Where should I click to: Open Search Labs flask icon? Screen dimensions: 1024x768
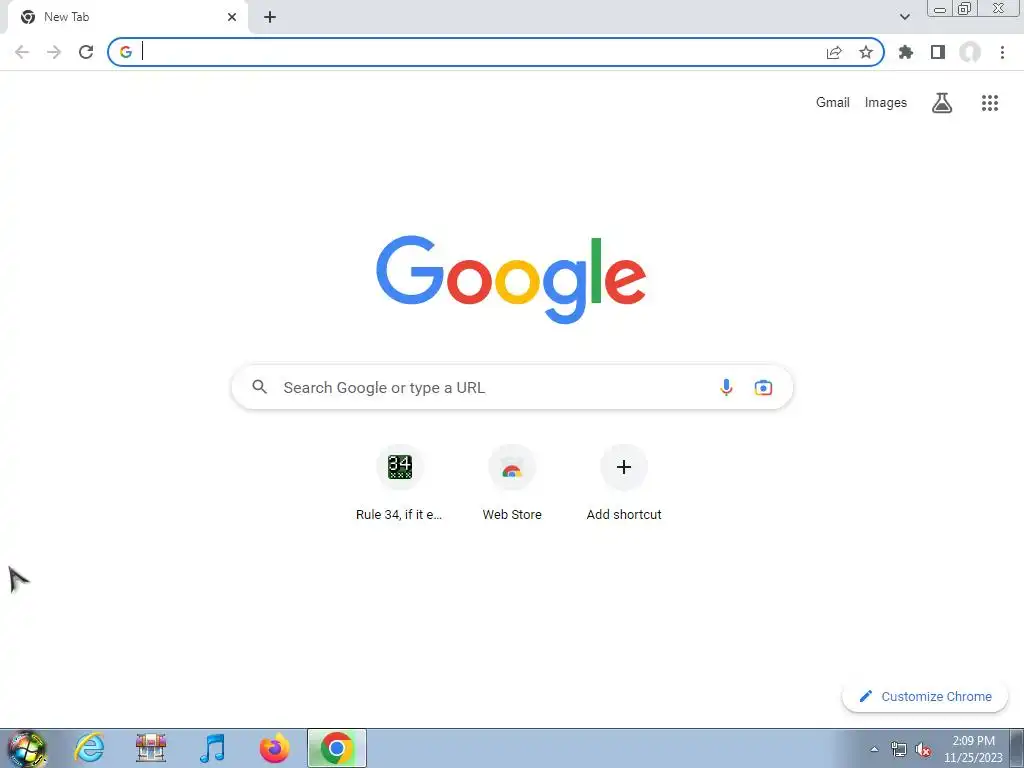(942, 103)
